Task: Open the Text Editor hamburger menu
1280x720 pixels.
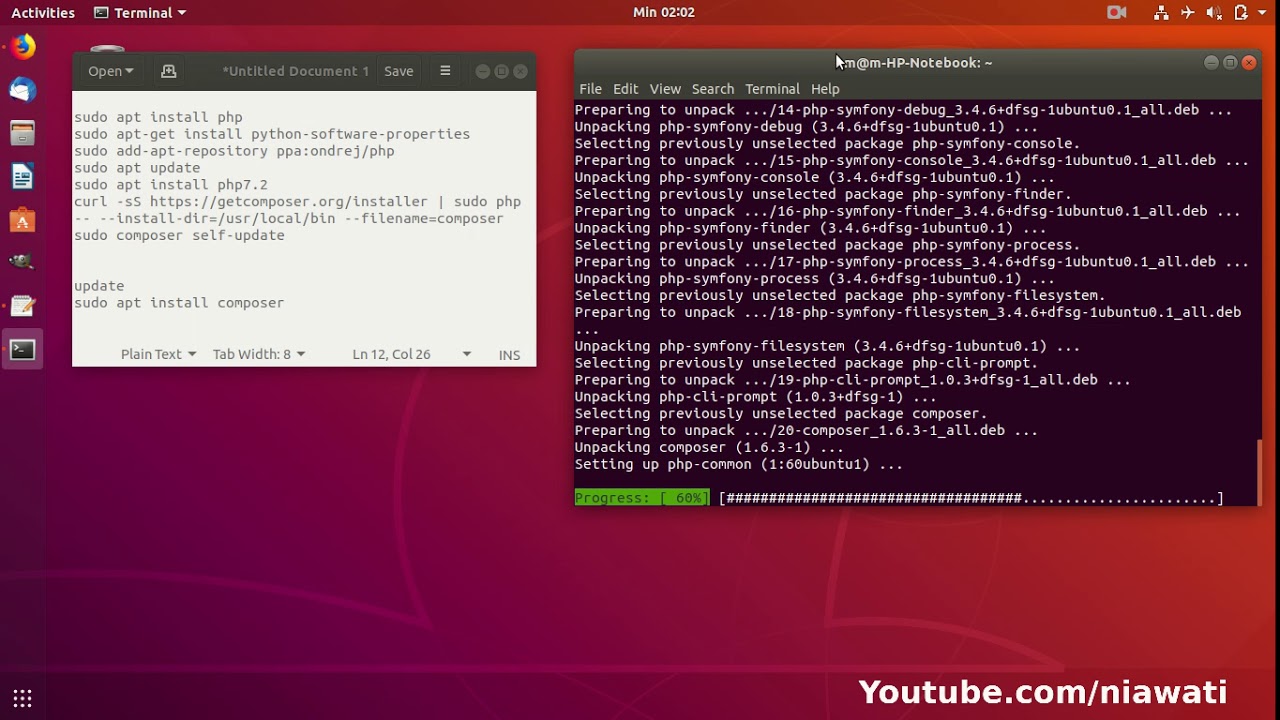Action: coord(445,71)
